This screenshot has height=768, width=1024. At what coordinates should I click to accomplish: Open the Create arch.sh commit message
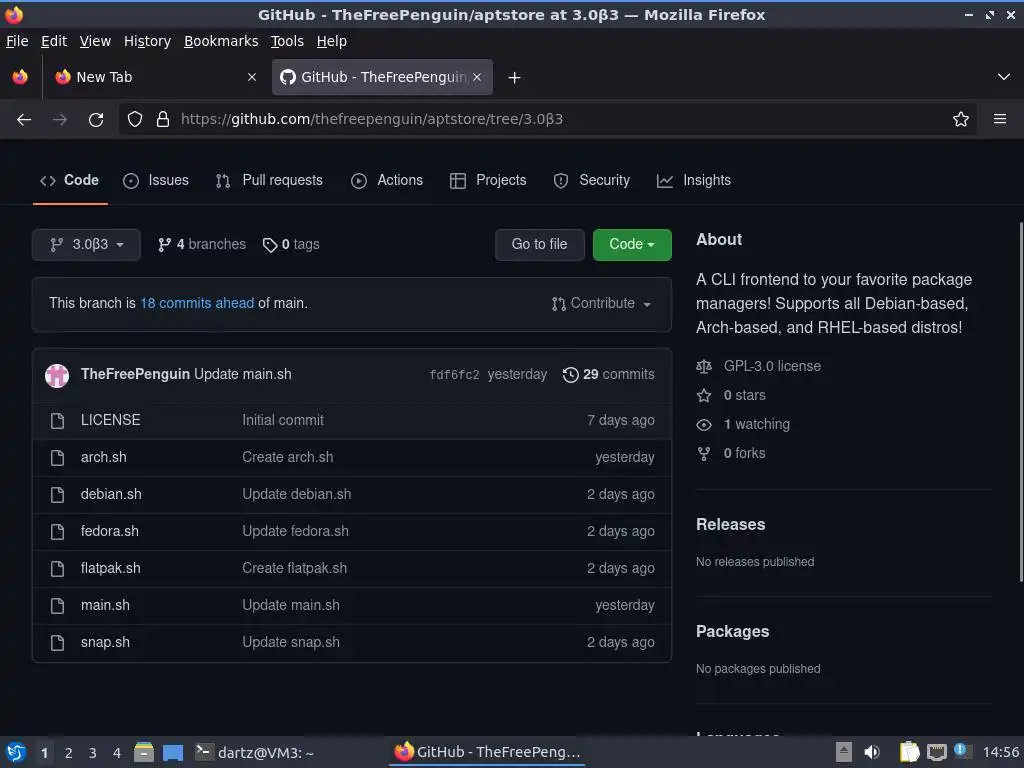[x=287, y=457]
